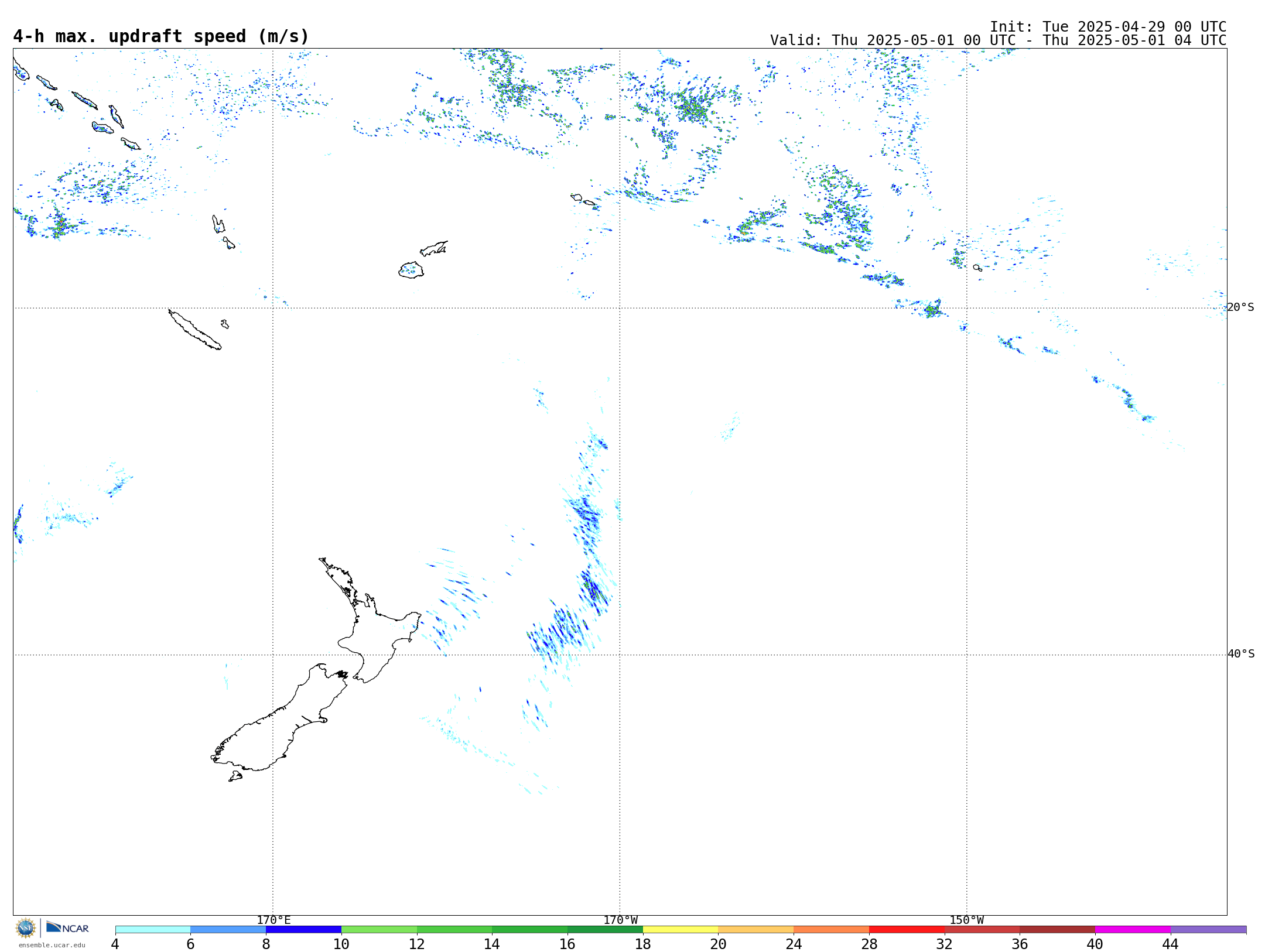Select the 'Init: Tue 2025-04-29 00 UTC' text
This screenshot has height=952, width=1265.
(1108, 27)
